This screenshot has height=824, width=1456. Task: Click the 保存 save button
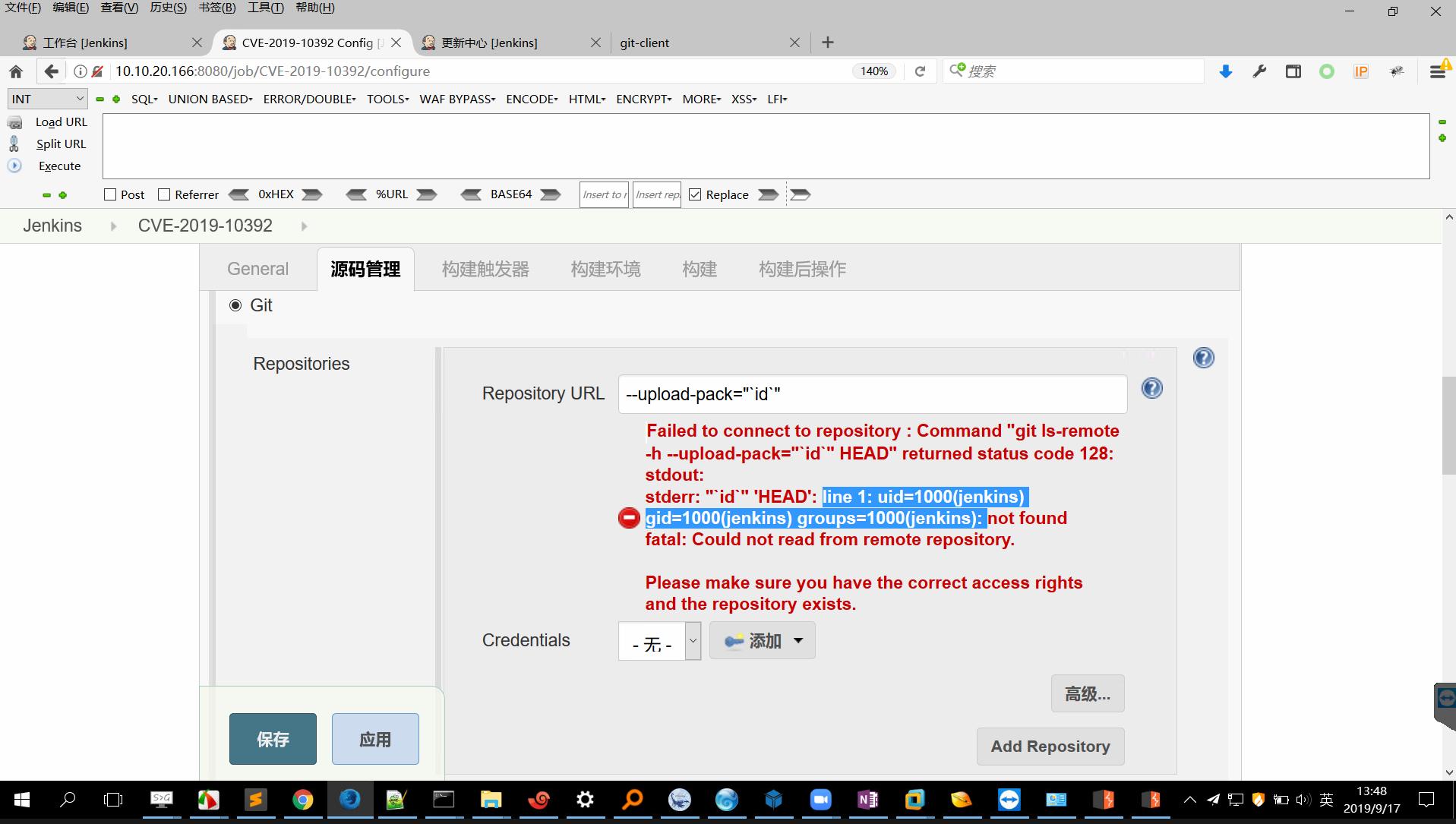tap(273, 739)
